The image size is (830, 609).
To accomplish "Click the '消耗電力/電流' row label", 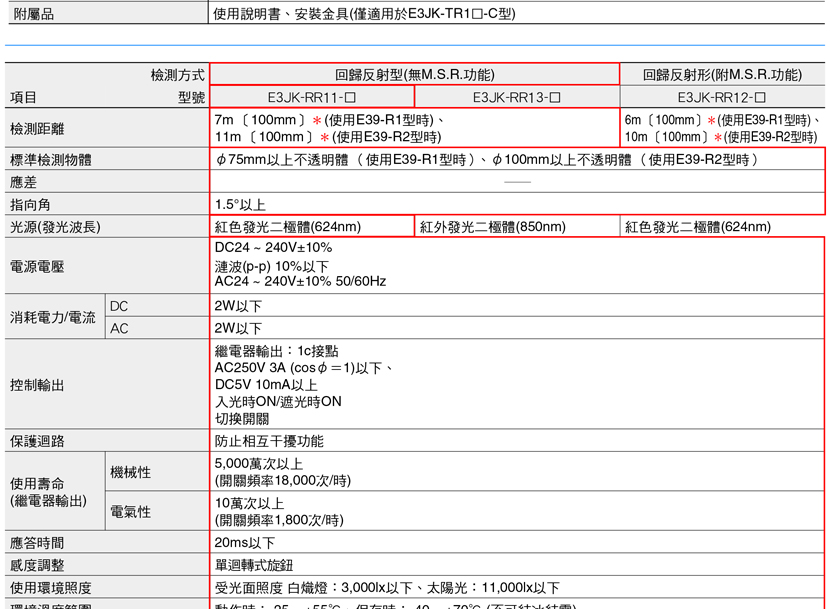I will 53,317.
